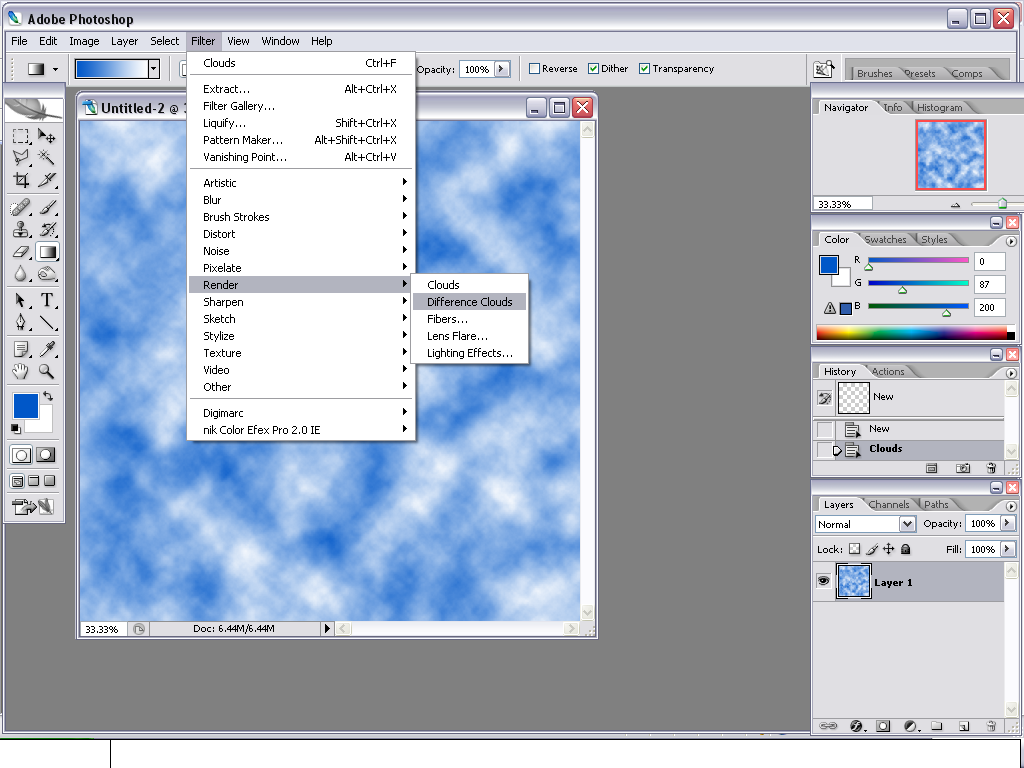Choose Difference Clouds from Render submenu
Image resolution: width=1024 pixels, height=768 pixels.
click(x=470, y=302)
